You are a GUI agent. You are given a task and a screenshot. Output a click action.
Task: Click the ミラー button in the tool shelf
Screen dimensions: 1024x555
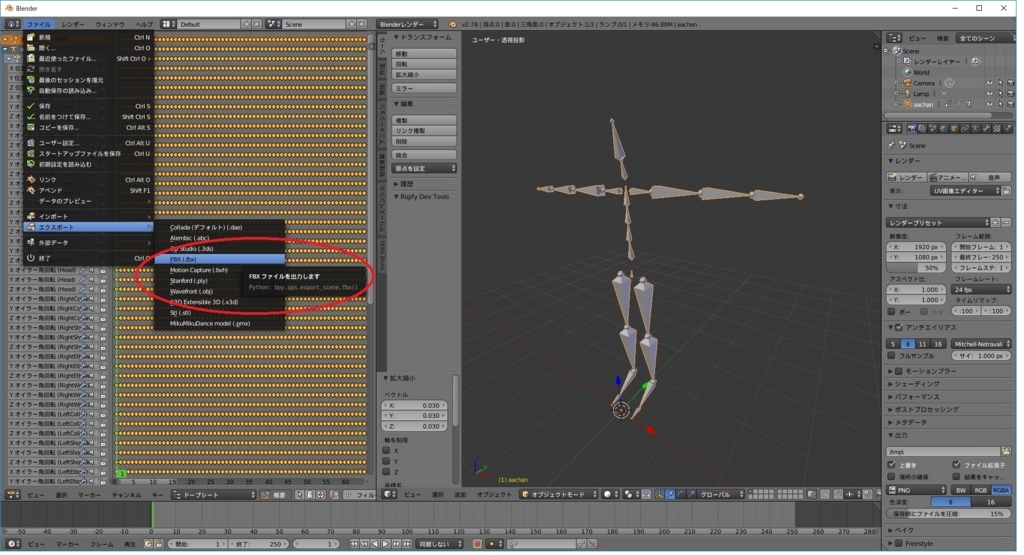point(424,88)
